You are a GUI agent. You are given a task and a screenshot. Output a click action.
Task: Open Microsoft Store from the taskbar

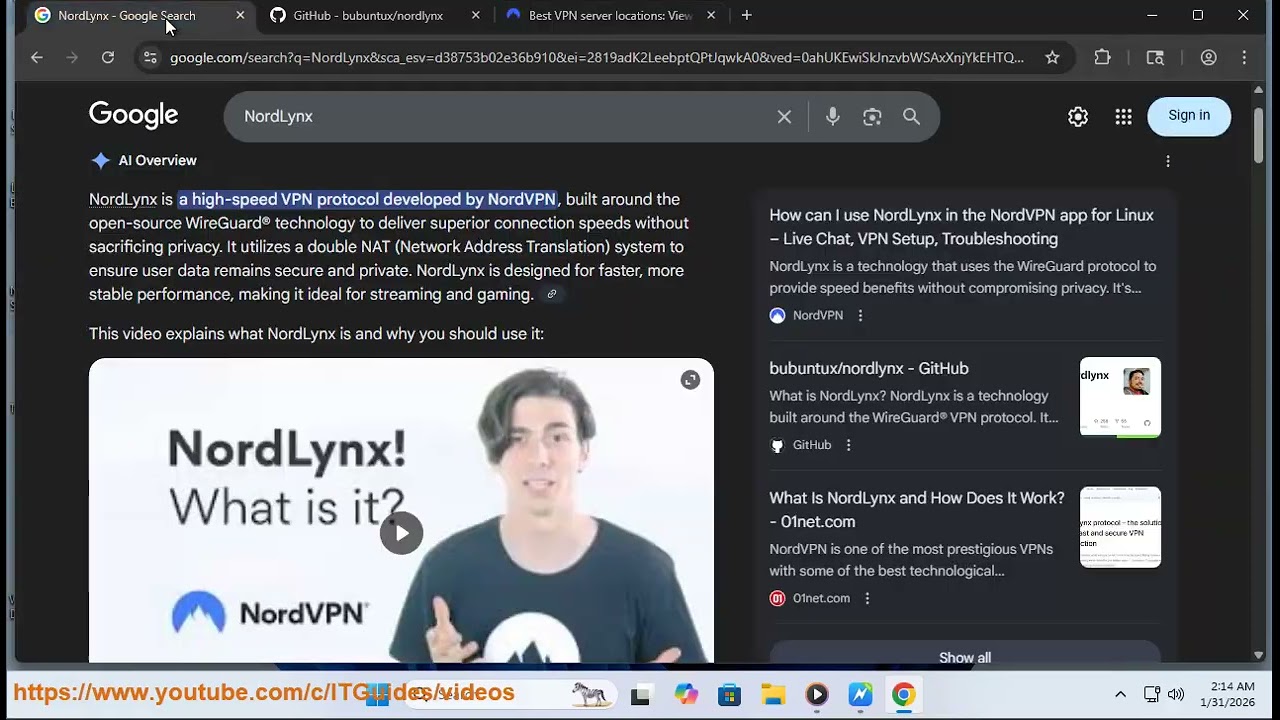click(x=729, y=695)
